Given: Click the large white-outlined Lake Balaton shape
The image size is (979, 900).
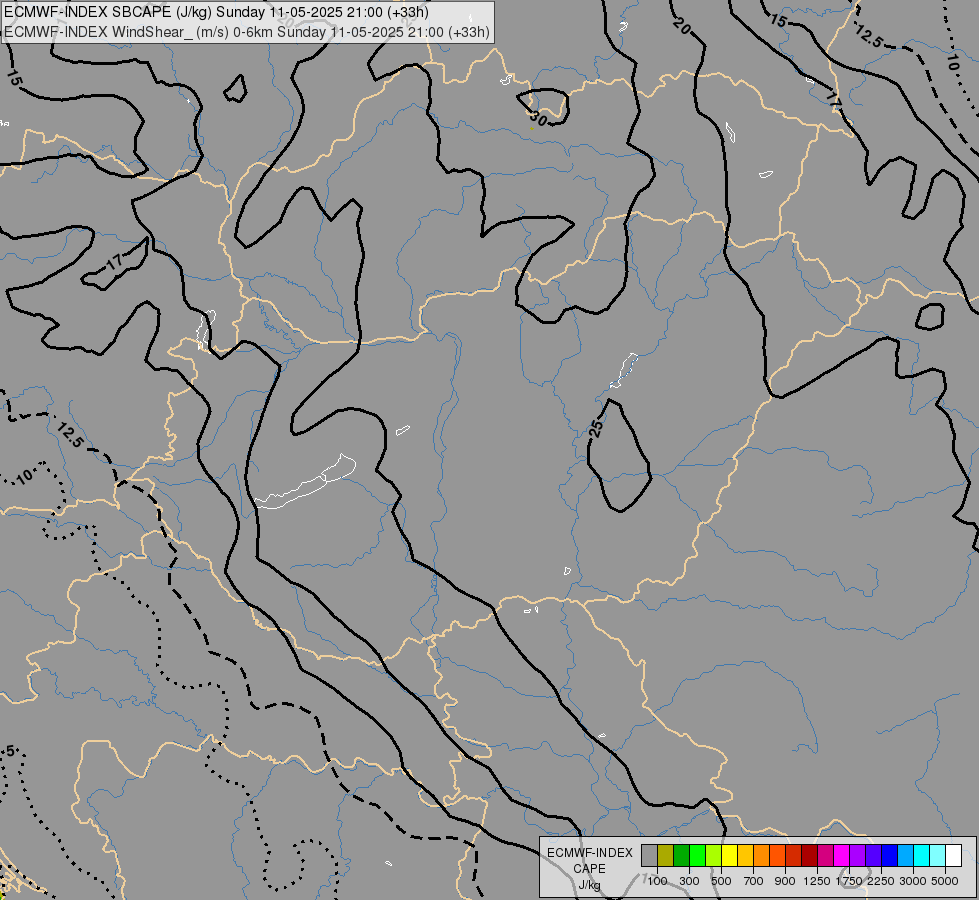Looking at the screenshot, I should [x=305, y=483].
